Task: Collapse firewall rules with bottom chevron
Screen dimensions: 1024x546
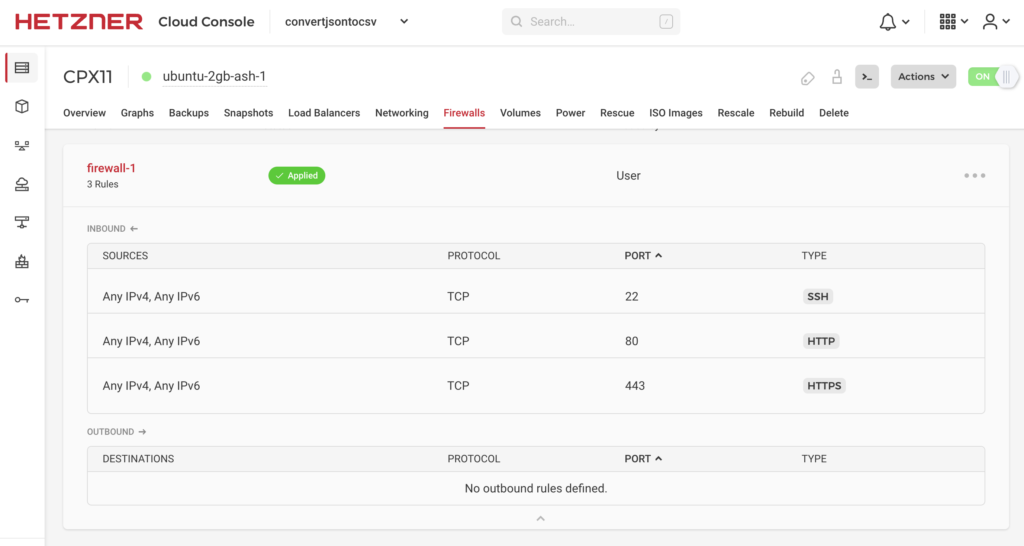Action: (540, 518)
